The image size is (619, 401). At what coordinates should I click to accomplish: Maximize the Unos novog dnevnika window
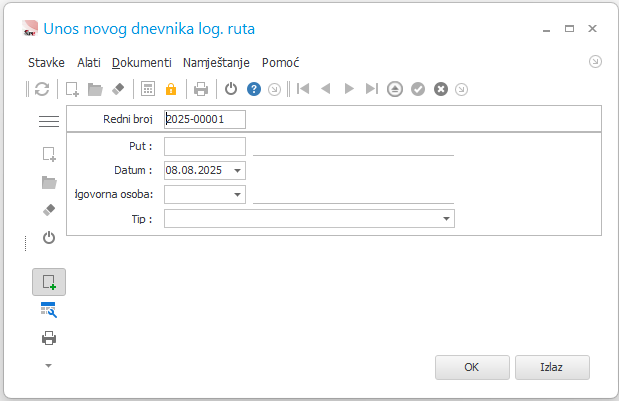(569, 29)
